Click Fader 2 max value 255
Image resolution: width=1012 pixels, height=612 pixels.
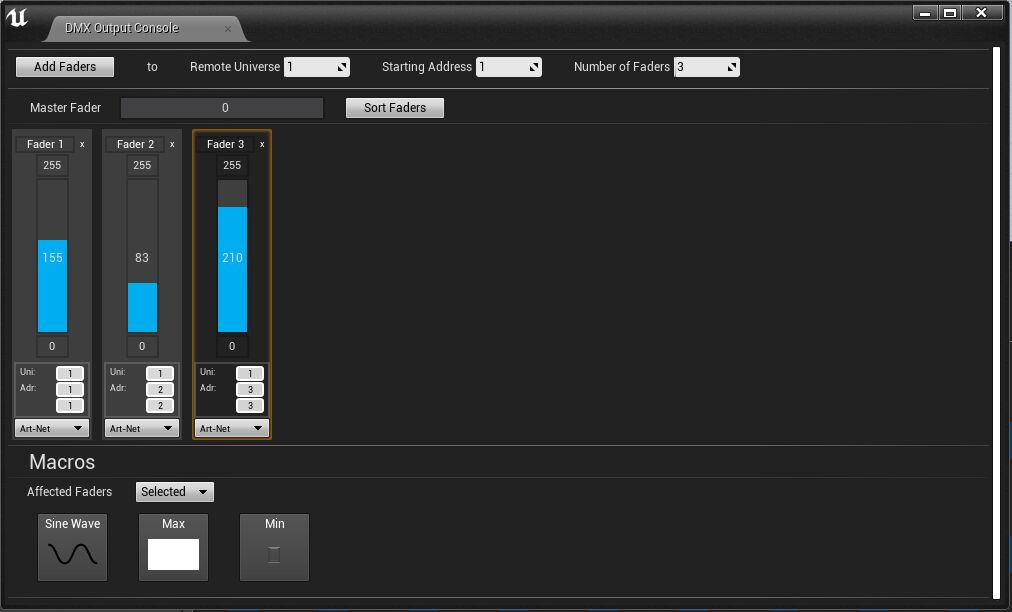click(142, 165)
